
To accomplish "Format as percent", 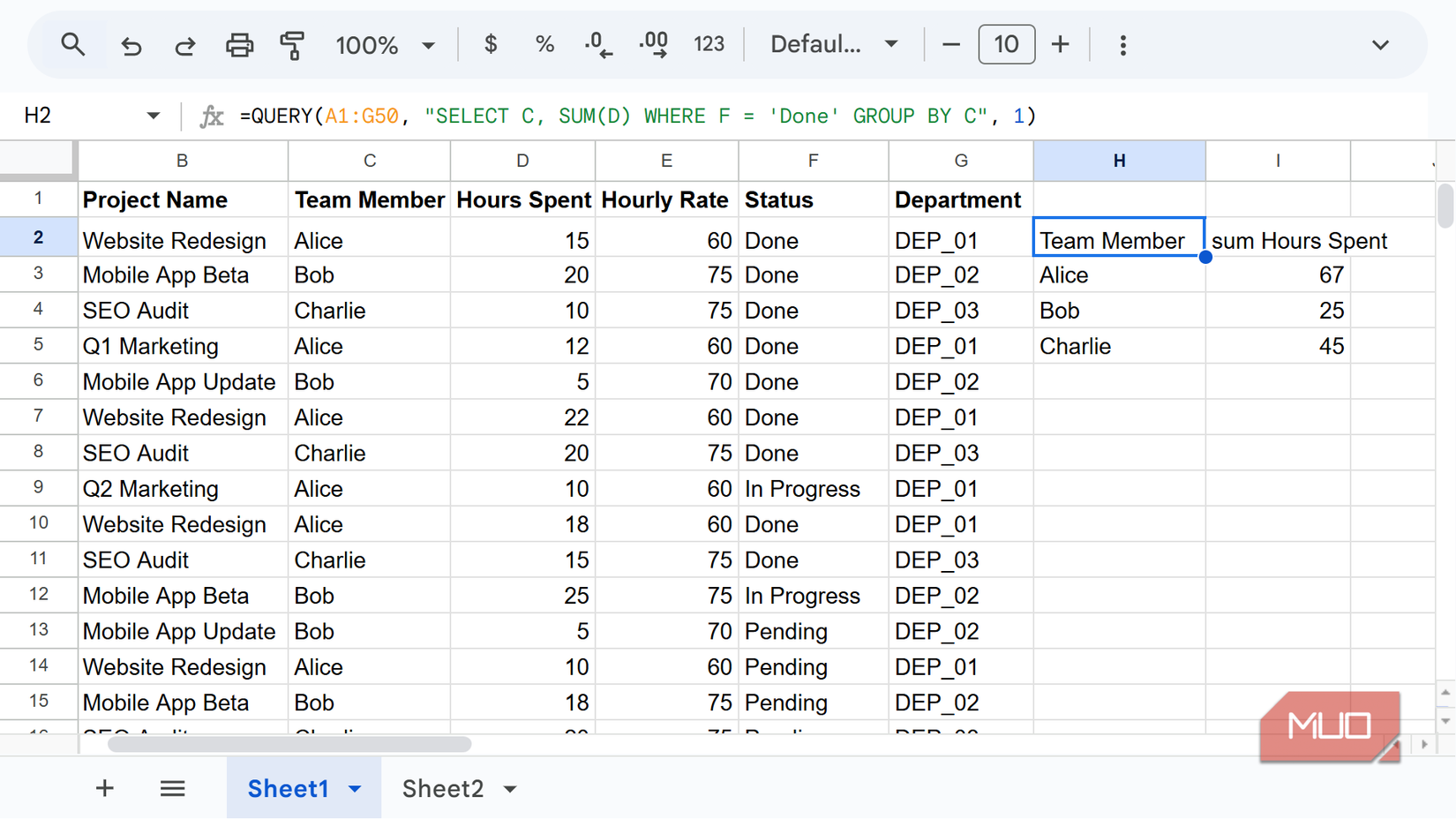I will [544, 44].
